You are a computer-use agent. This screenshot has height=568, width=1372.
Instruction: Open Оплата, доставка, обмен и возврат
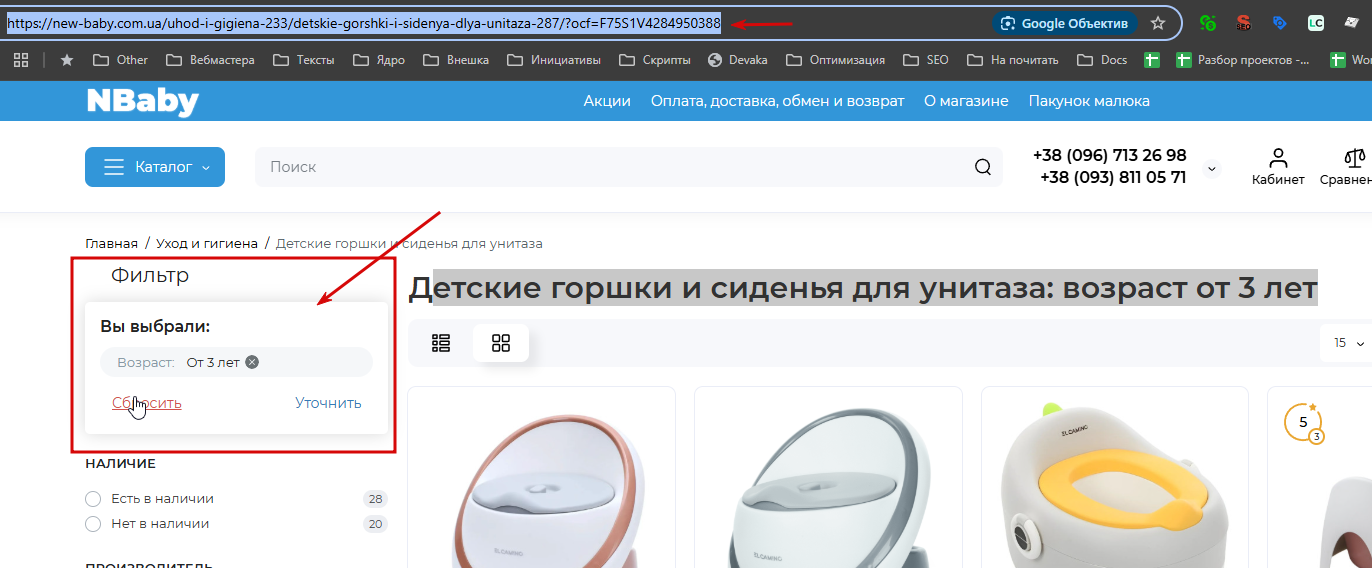(777, 101)
